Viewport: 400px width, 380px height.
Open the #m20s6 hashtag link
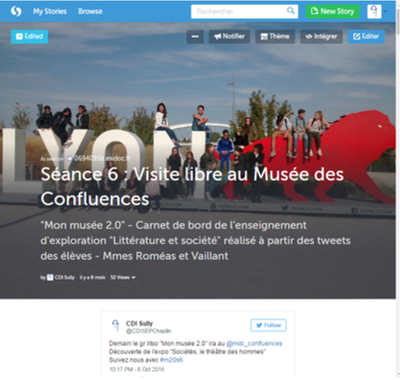tap(171, 360)
